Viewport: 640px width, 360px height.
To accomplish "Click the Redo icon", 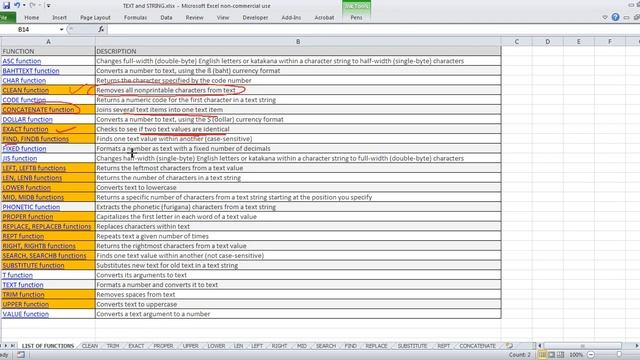I will point(33,5).
